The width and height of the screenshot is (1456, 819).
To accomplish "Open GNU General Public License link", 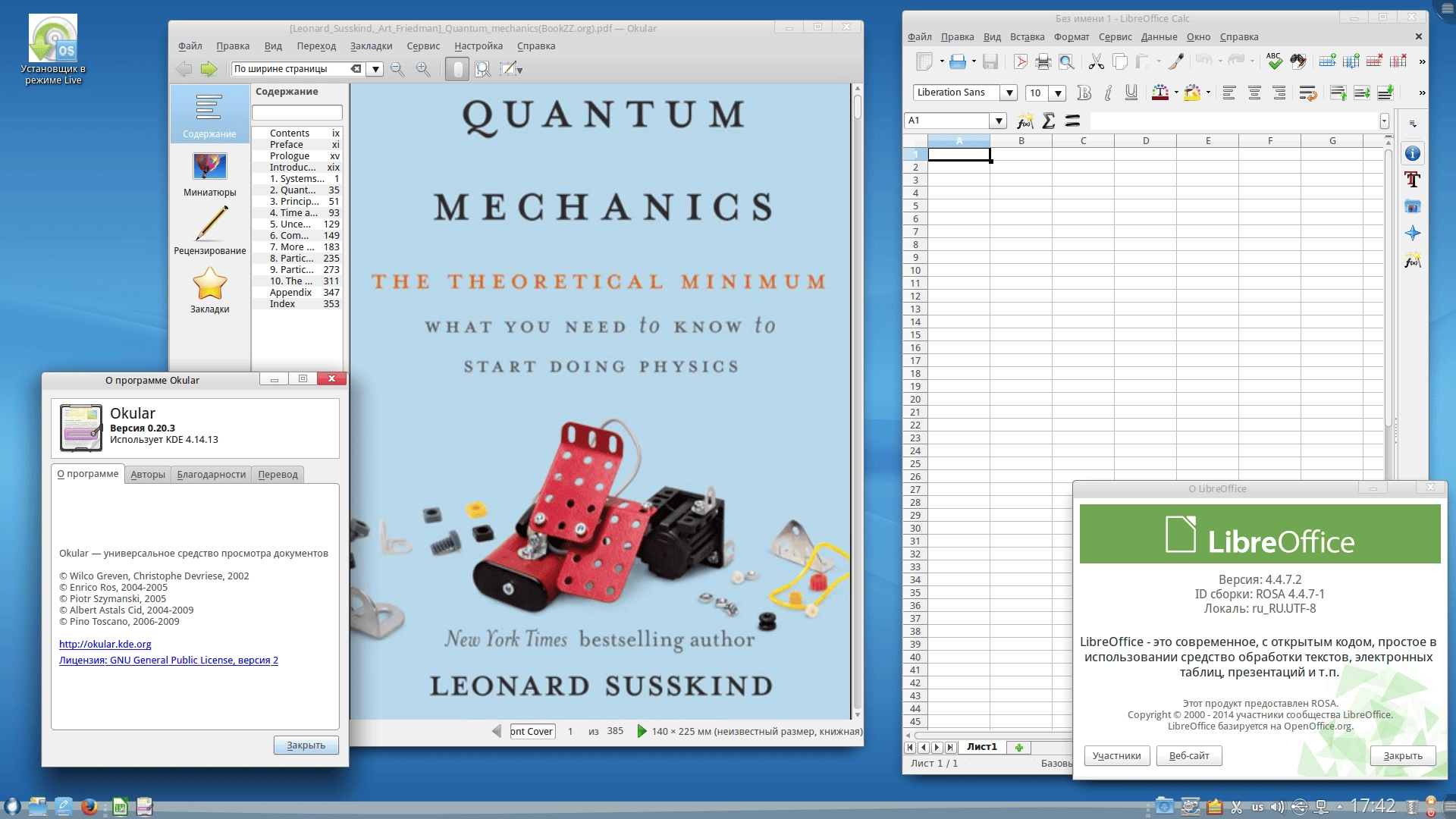I will (168, 661).
